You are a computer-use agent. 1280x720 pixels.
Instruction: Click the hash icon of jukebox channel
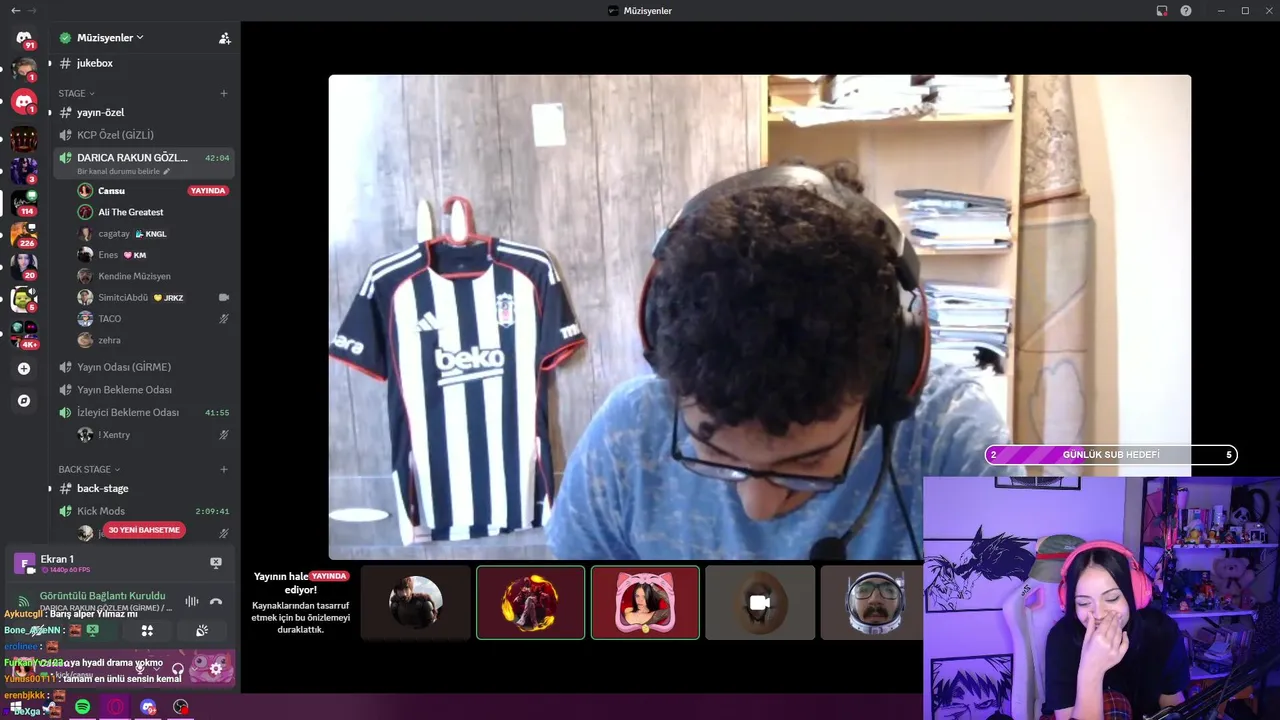click(65, 63)
